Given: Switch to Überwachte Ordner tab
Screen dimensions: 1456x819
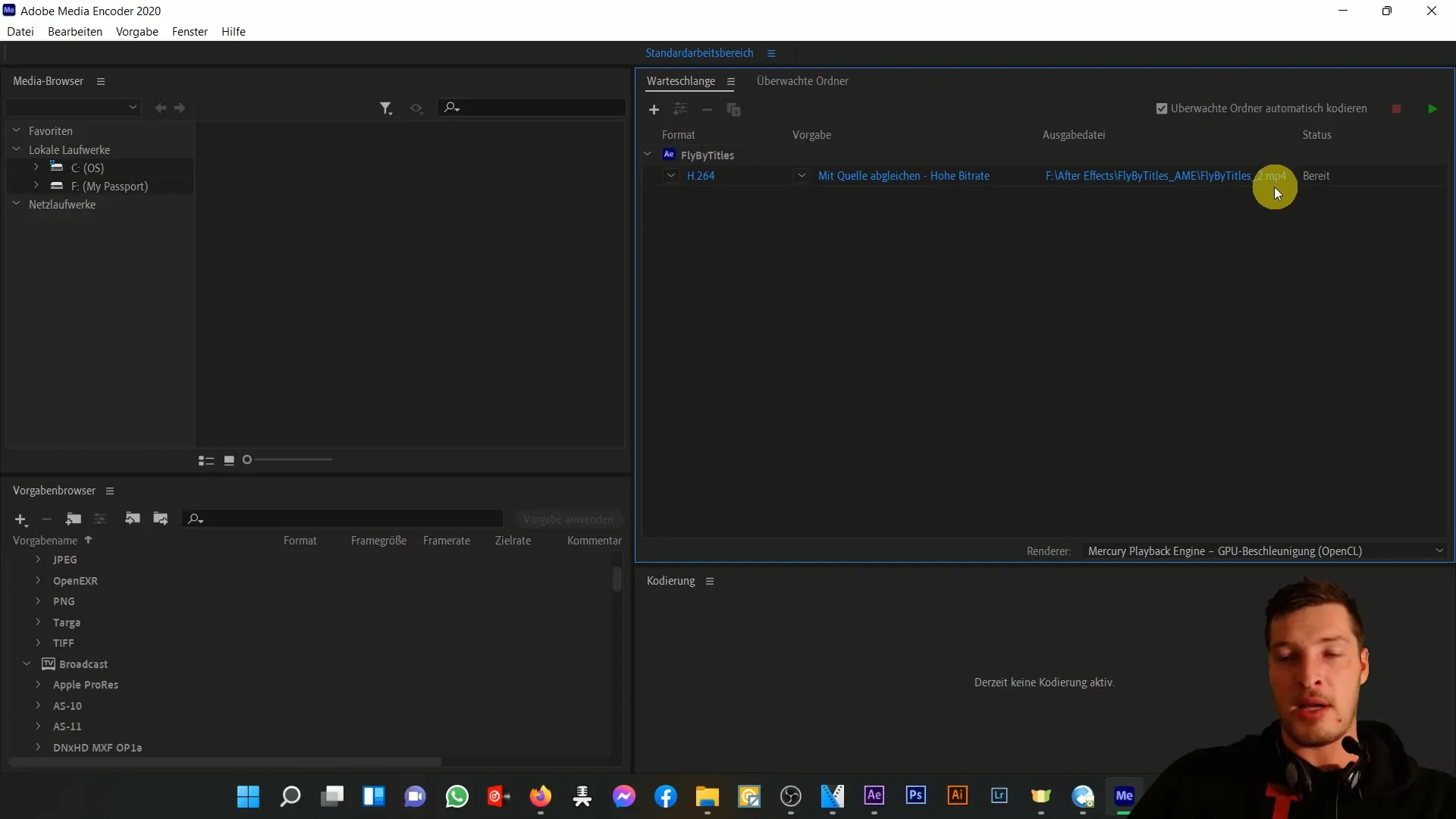Looking at the screenshot, I should pos(803,81).
